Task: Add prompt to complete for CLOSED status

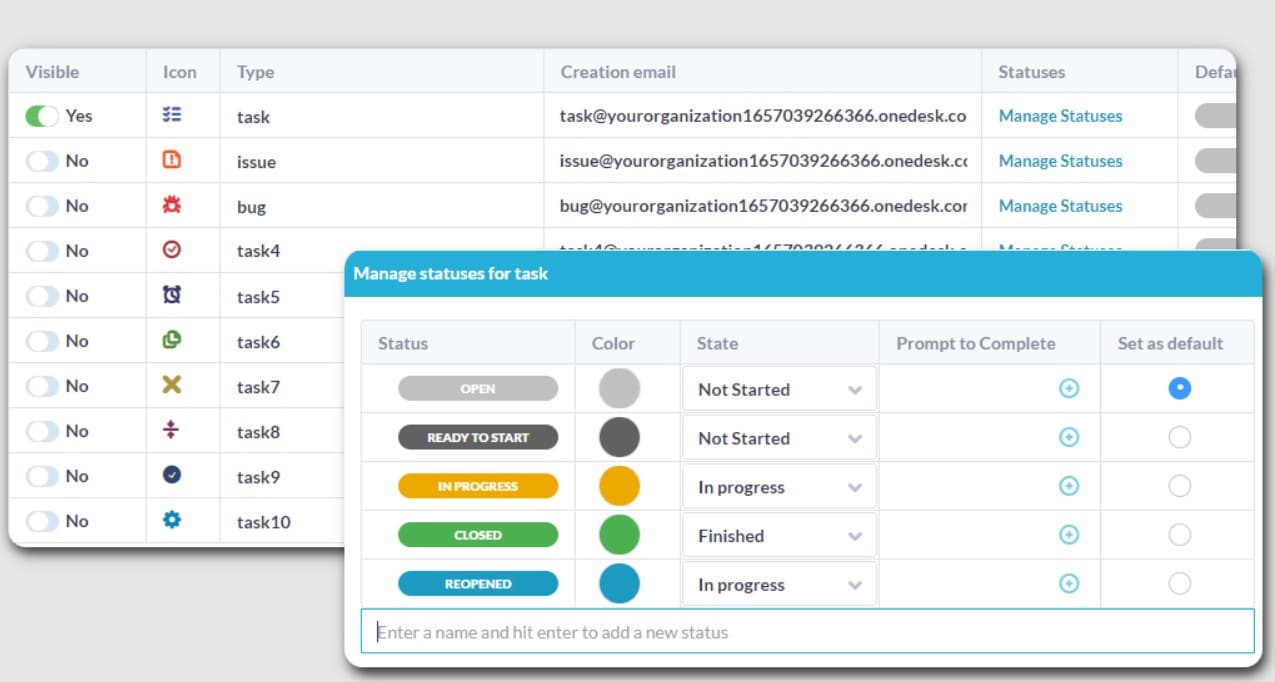Action: (x=1069, y=535)
